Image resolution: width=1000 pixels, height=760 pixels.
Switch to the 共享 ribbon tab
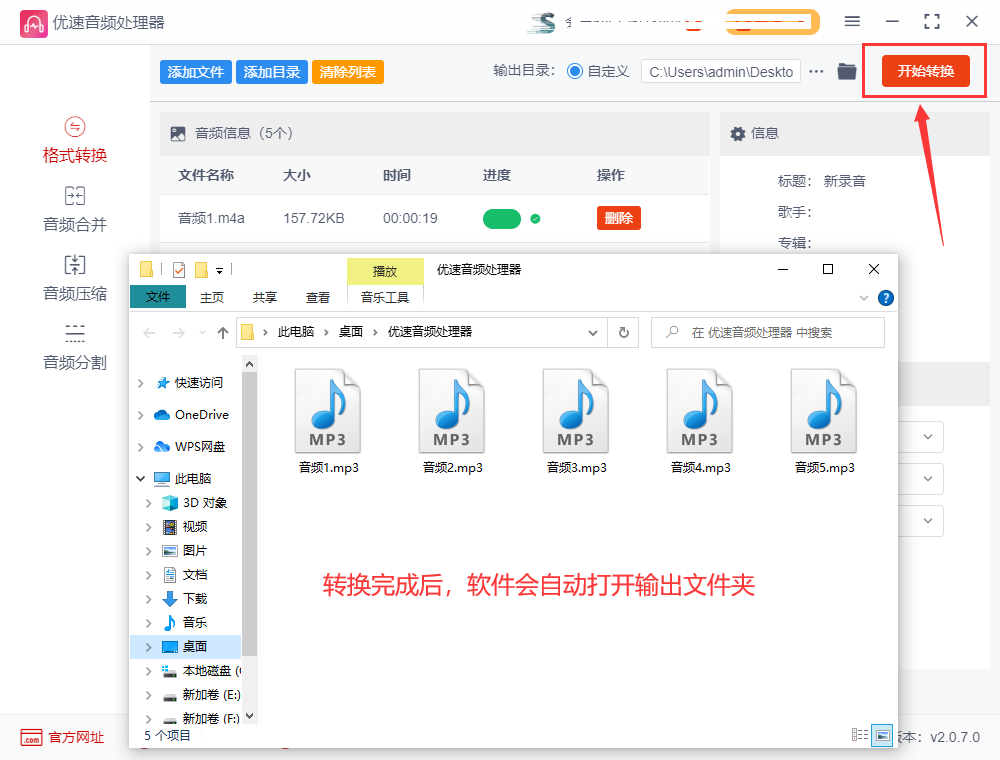[x=265, y=298]
